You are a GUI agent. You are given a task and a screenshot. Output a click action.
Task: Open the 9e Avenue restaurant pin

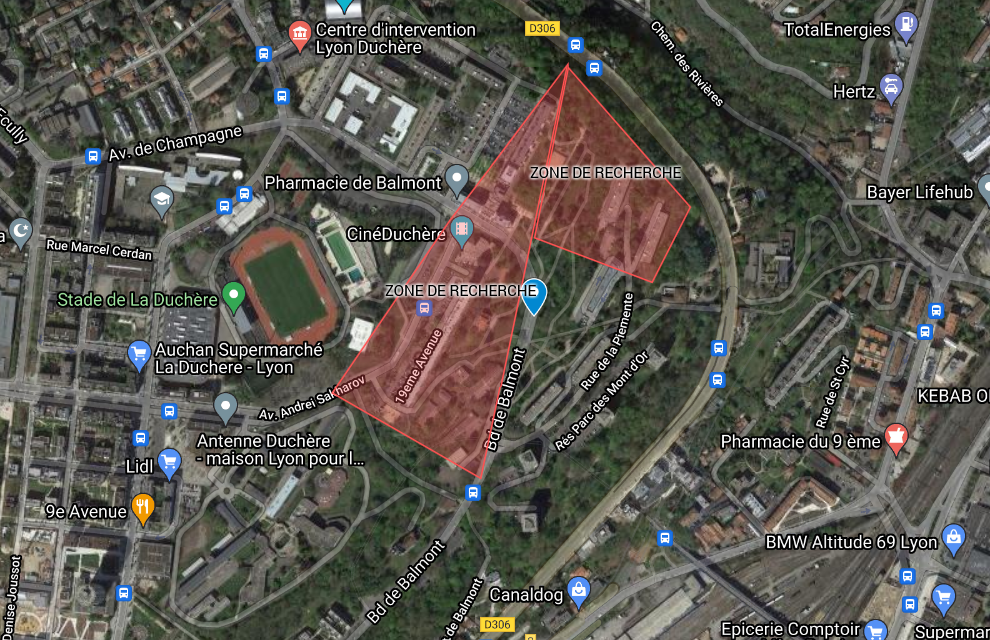[x=143, y=509]
